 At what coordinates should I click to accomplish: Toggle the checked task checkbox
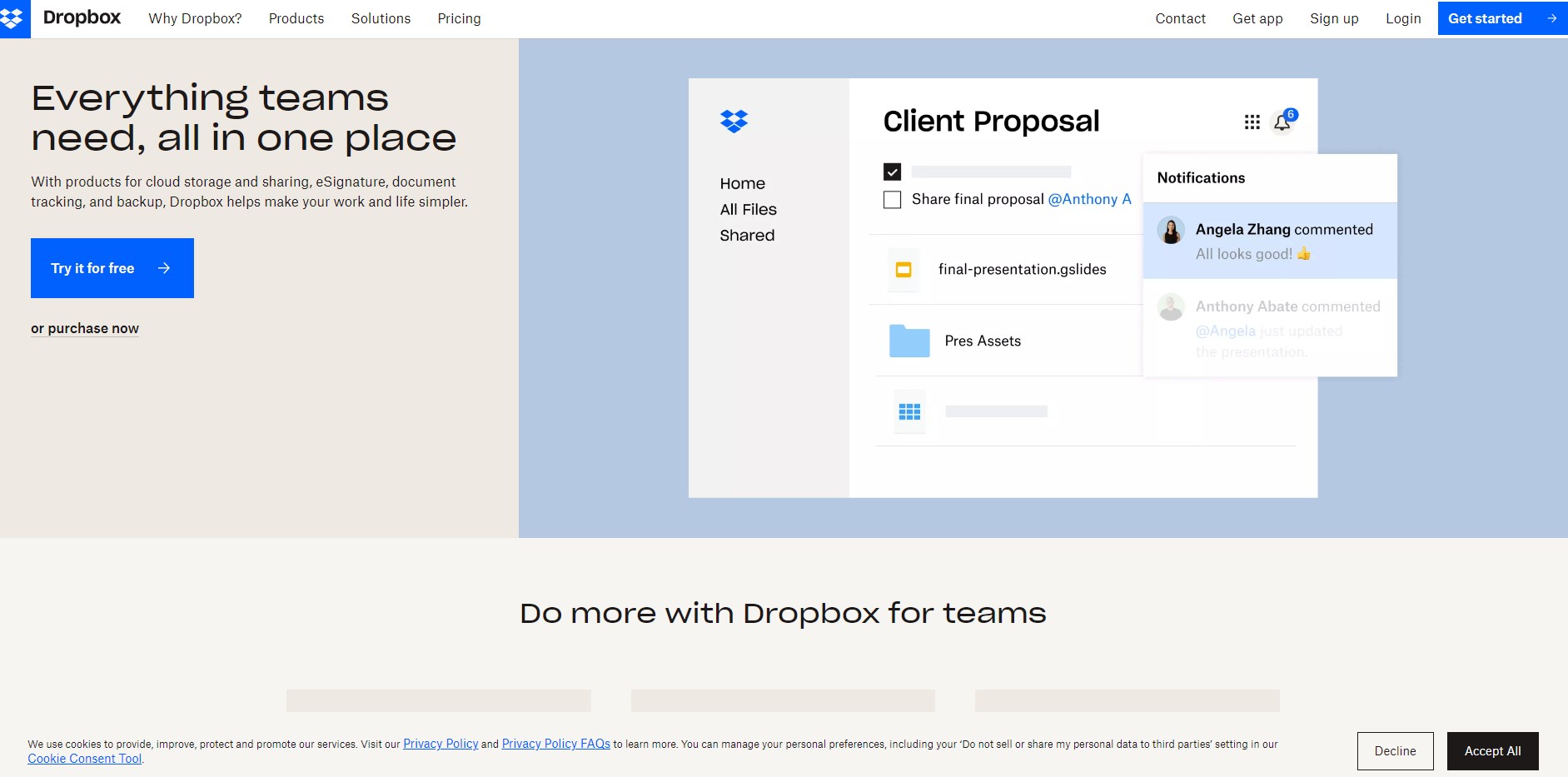pyautogui.click(x=892, y=172)
